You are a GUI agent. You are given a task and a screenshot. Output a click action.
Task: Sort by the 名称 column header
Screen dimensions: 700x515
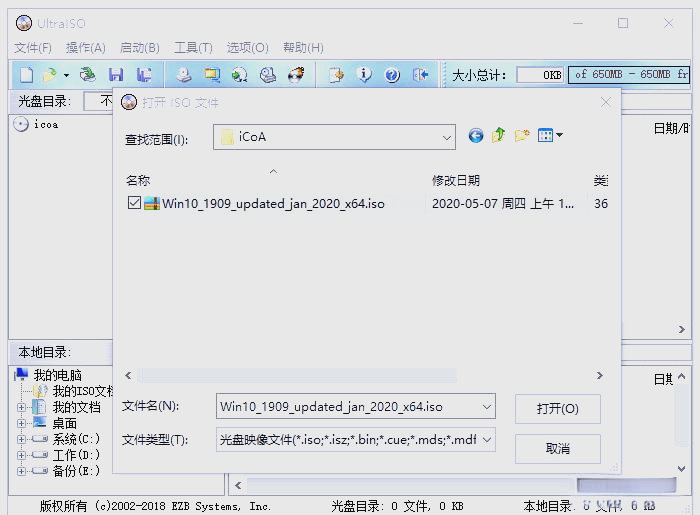138,181
